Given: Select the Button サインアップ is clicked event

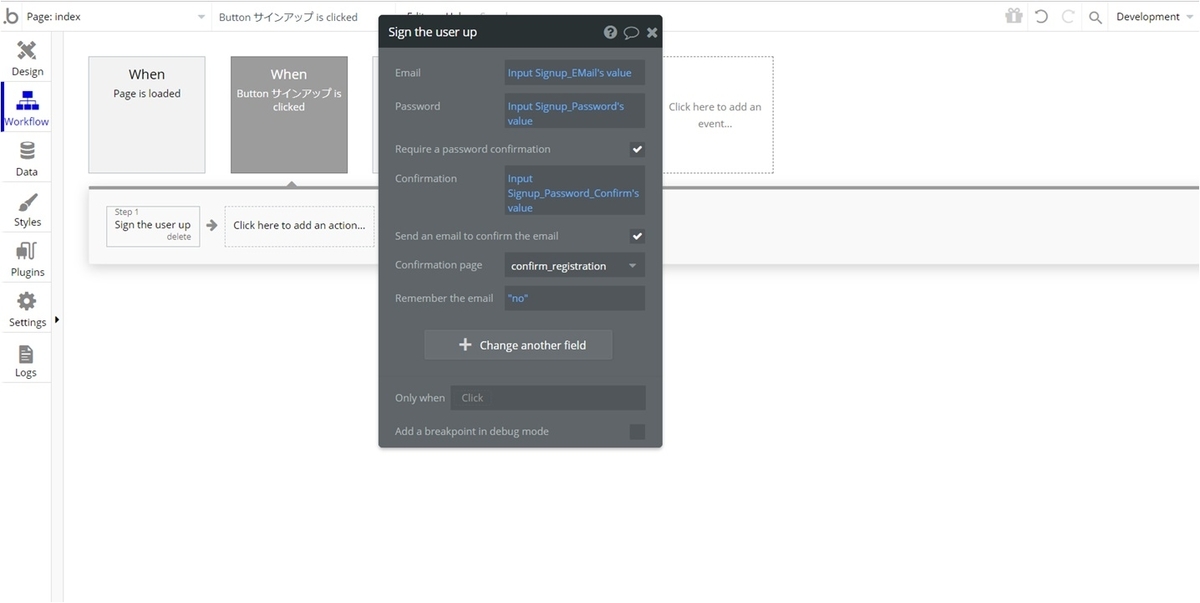Looking at the screenshot, I should (x=289, y=115).
